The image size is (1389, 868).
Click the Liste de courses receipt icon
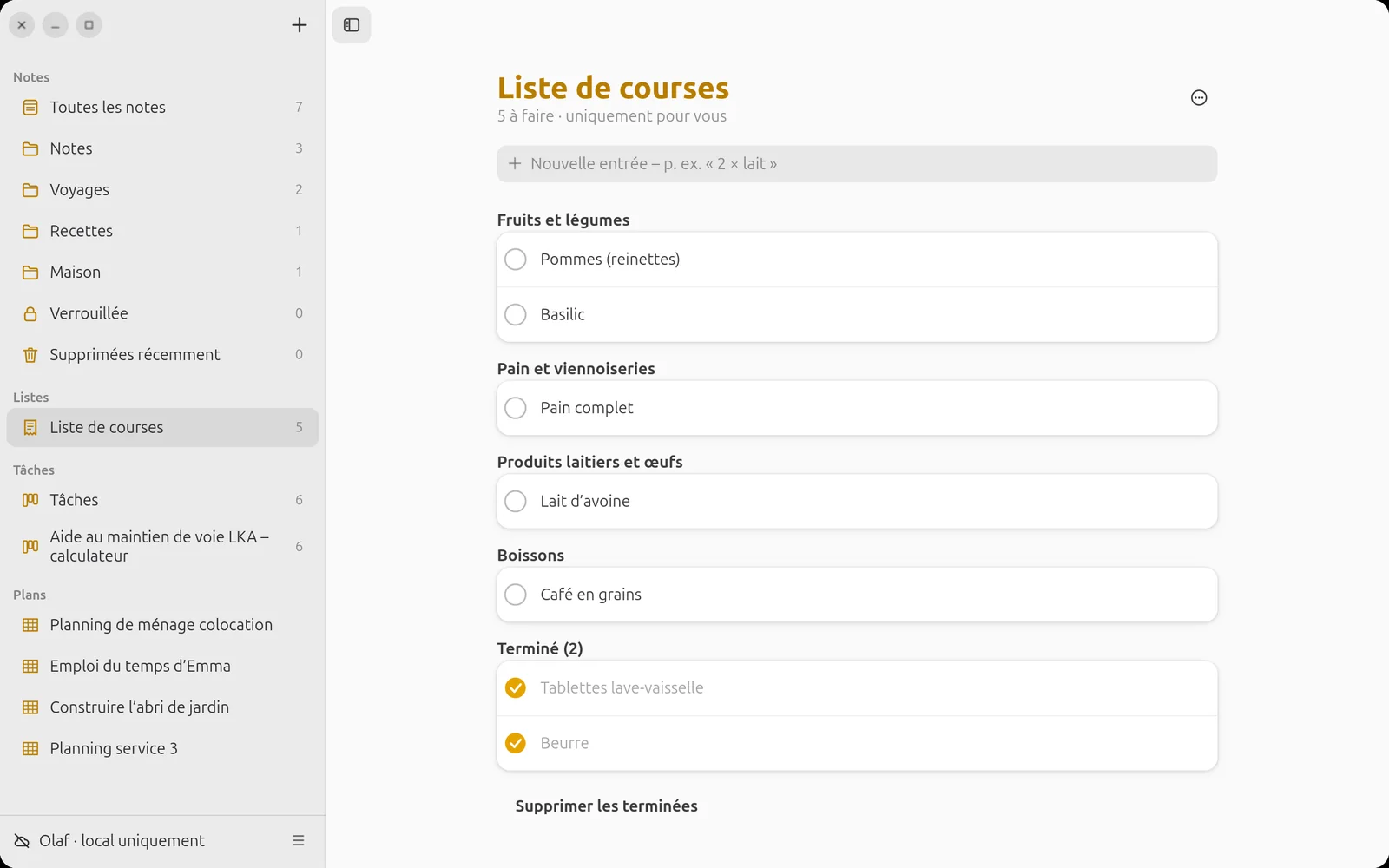click(30, 427)
